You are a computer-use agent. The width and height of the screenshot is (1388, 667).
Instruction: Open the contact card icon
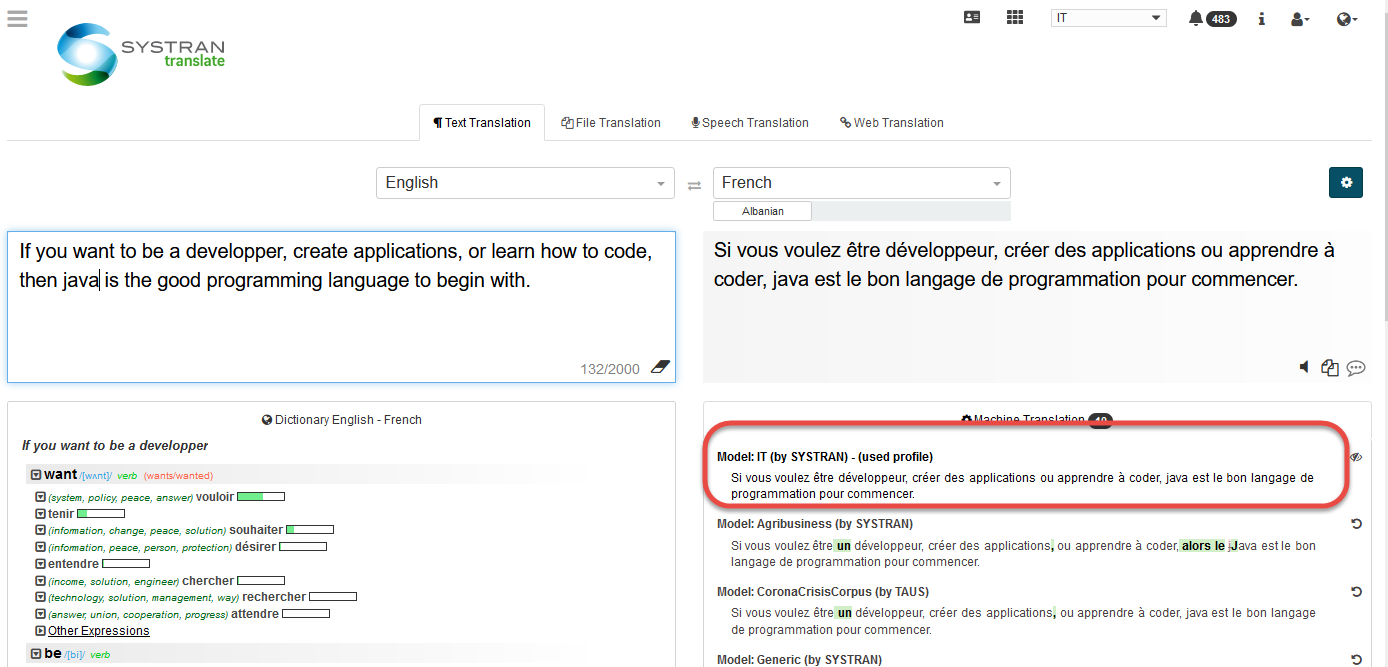(972, 17)
